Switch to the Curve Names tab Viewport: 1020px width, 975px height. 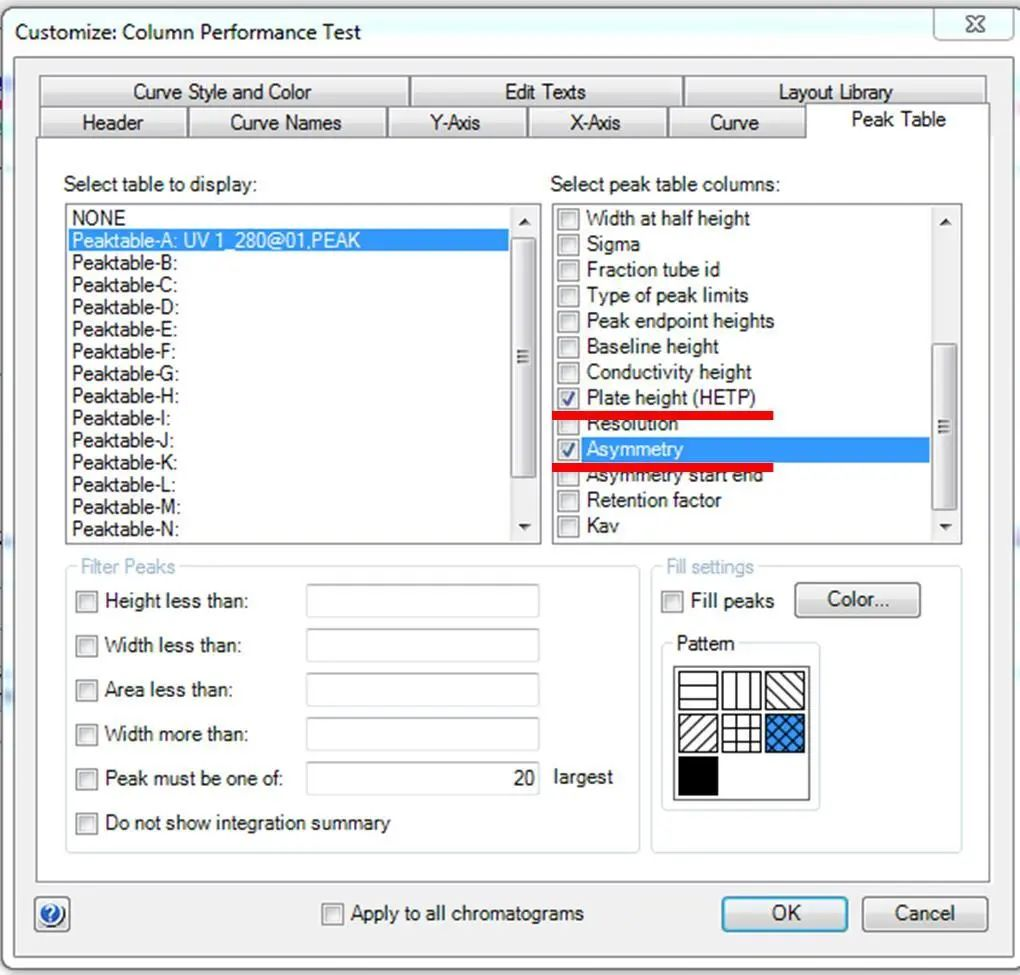coord(286,123)
